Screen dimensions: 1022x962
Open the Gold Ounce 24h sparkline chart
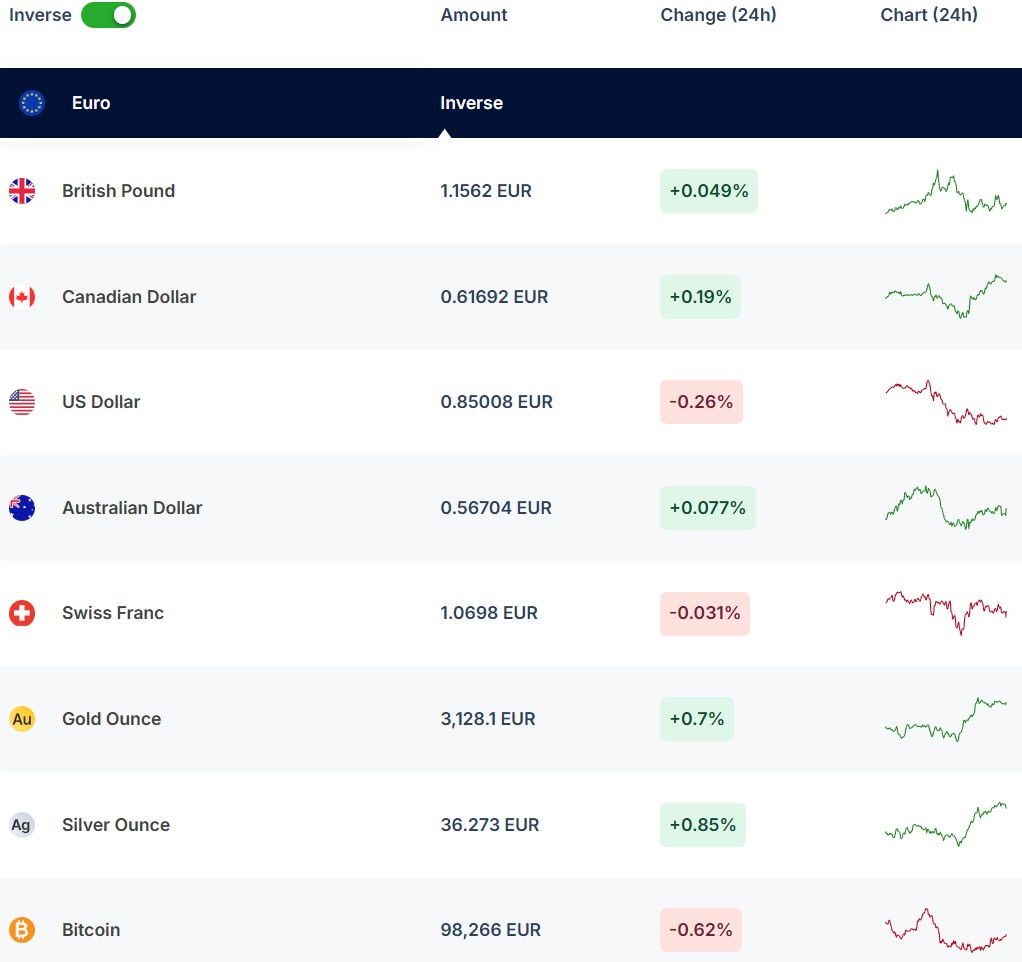pyautogui.click(x=945, y=719)
